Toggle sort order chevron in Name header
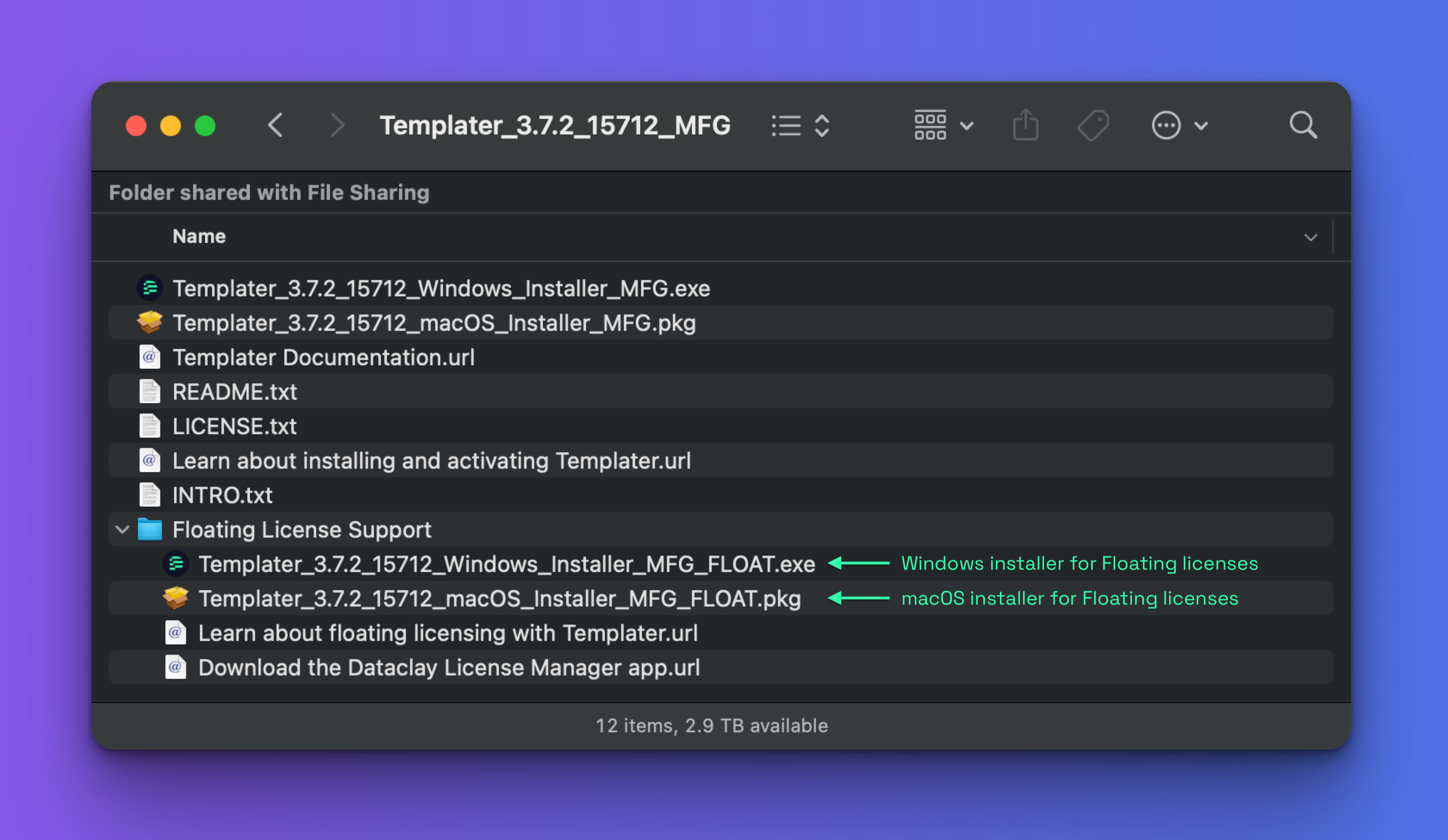1448x840 pixels. (x=1311, y=237)
